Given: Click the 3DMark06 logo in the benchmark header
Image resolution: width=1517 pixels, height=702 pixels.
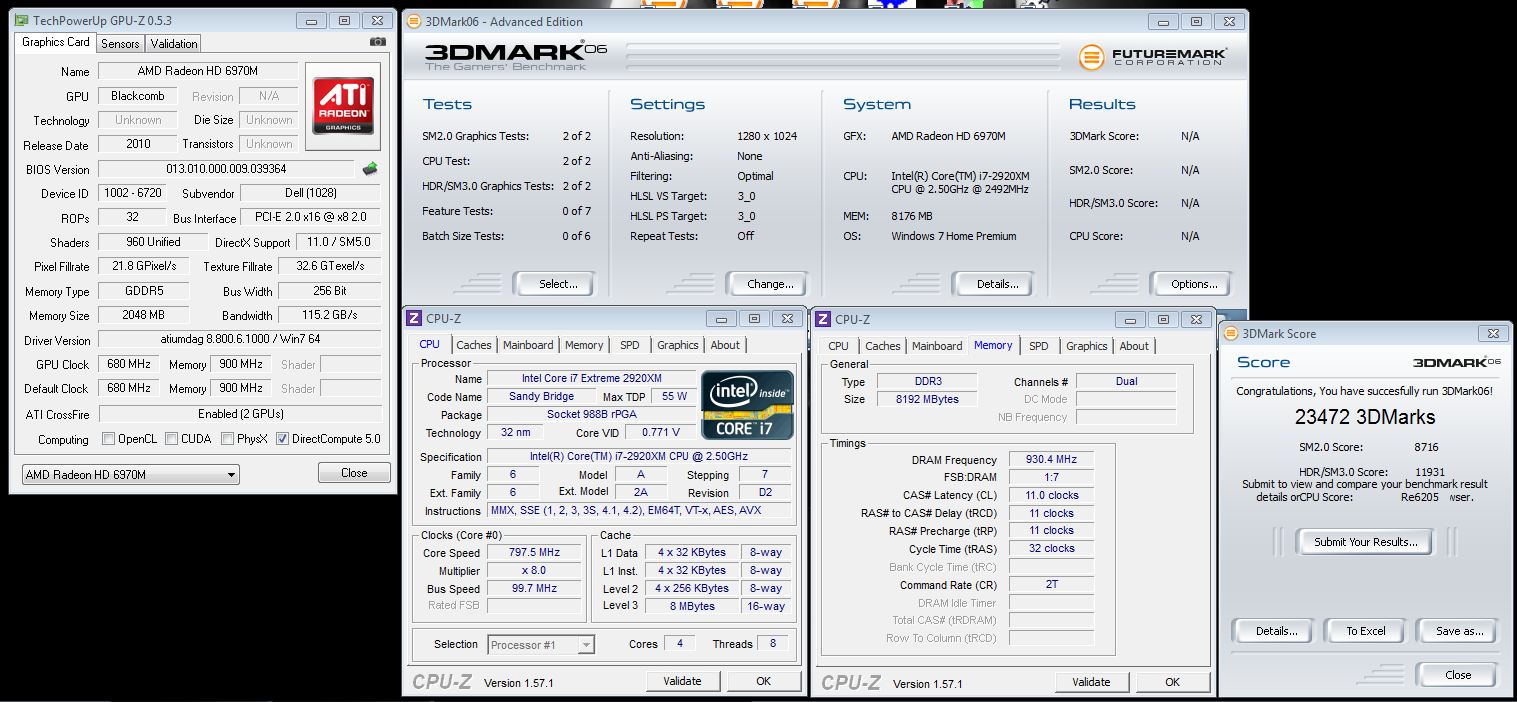Looking at the screenshot, I should (516, 56).
